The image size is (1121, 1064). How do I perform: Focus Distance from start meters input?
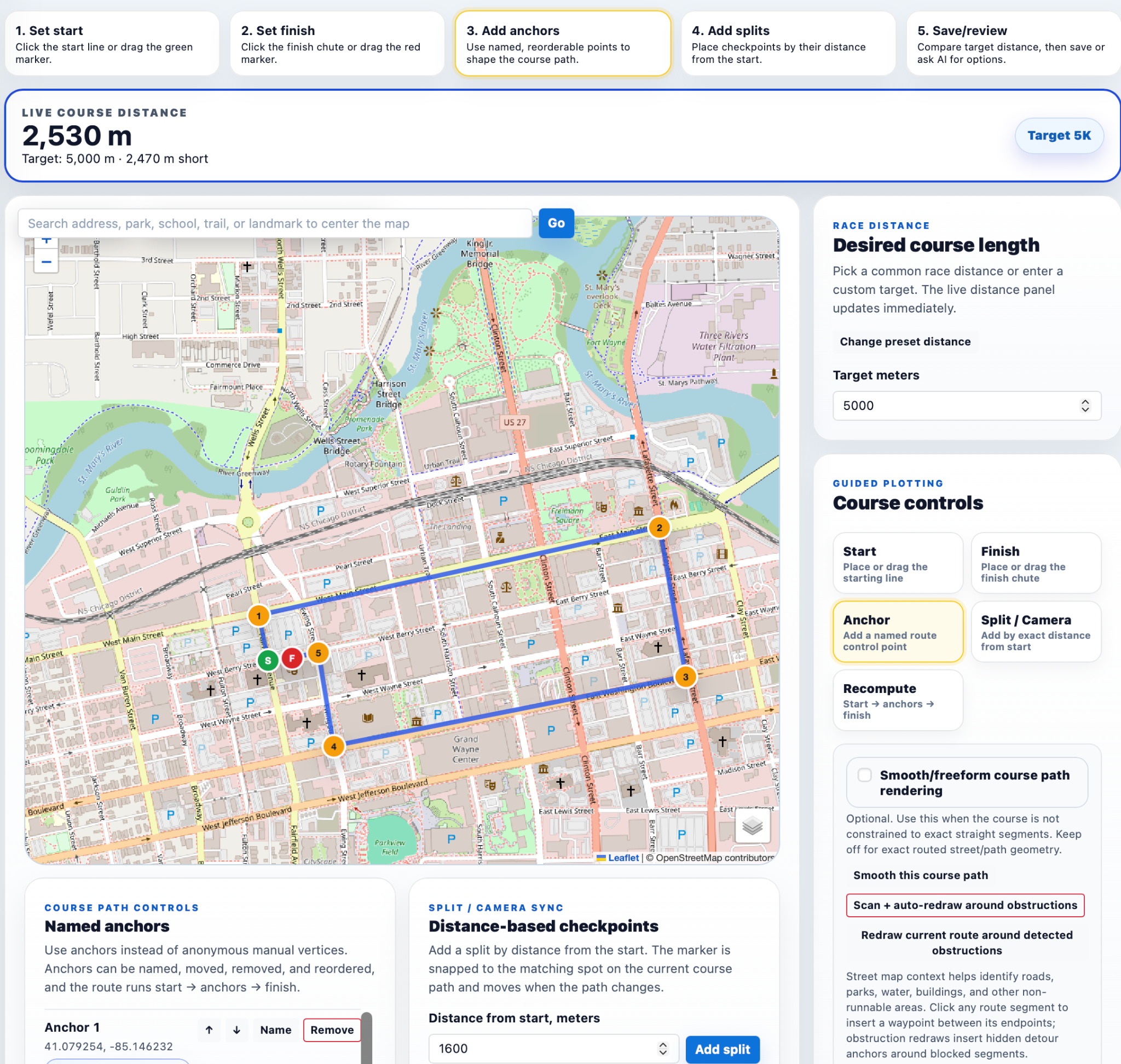tap(553, 1049)
